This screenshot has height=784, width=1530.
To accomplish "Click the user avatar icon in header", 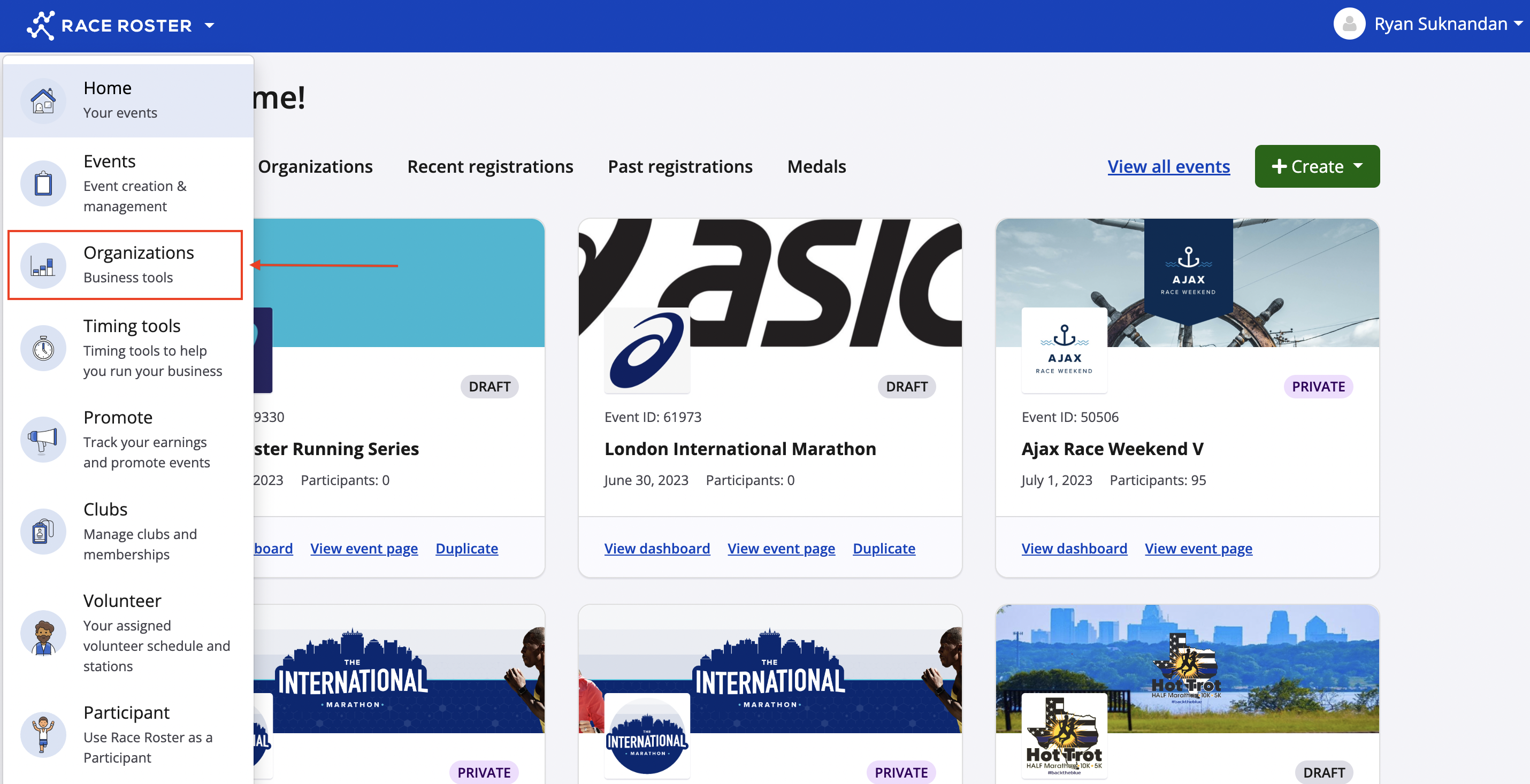I will pos(1349,24).
